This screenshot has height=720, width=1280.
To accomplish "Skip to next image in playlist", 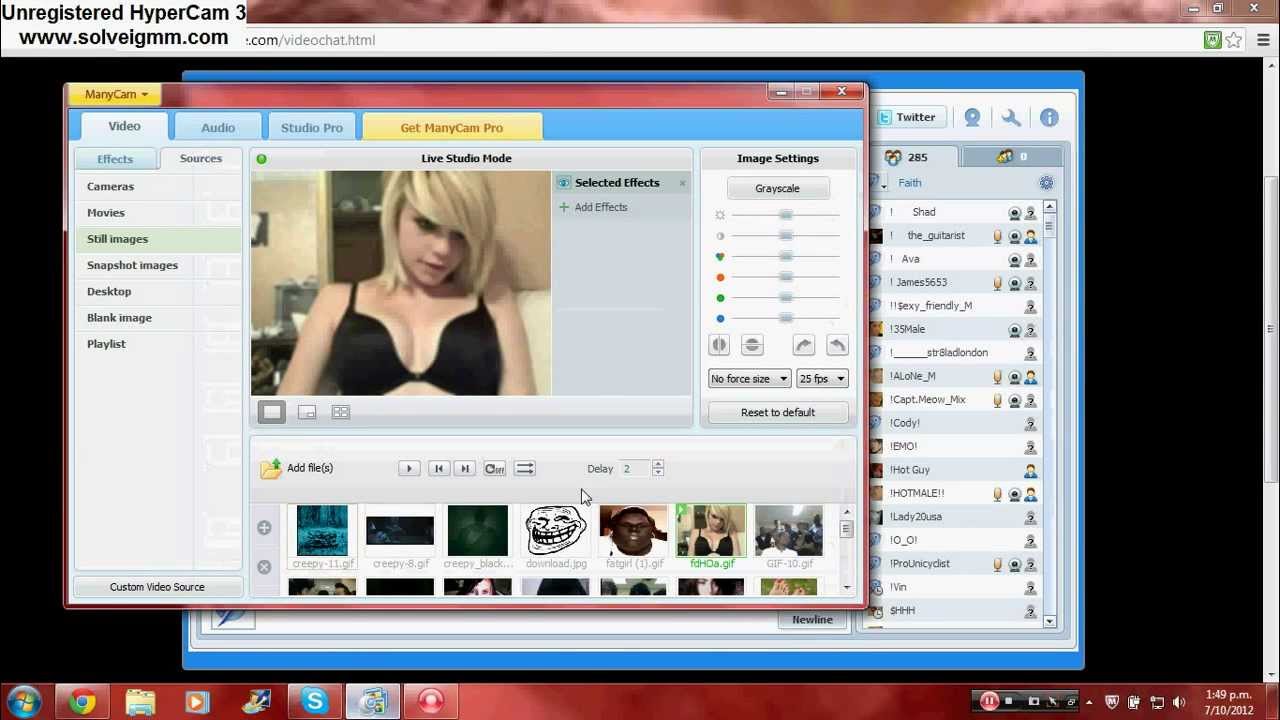I will coord(465,468).
